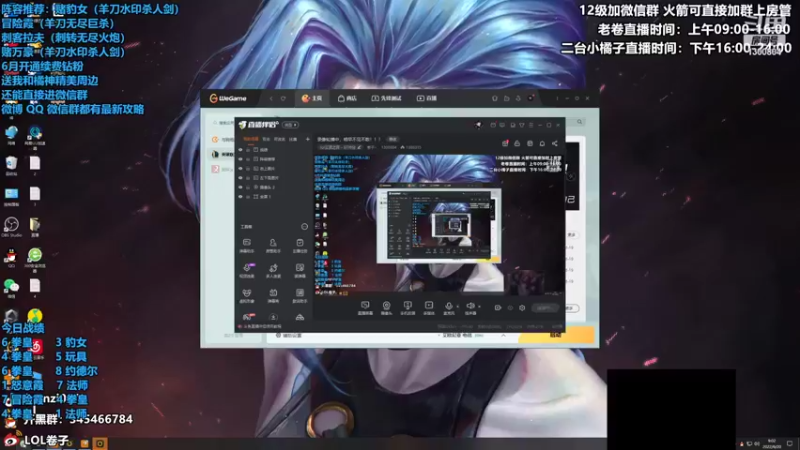Viewport: 800px width, 450px height.
Task: Open the OBS Studio desktop shortcut
Action: coord(11,227)
